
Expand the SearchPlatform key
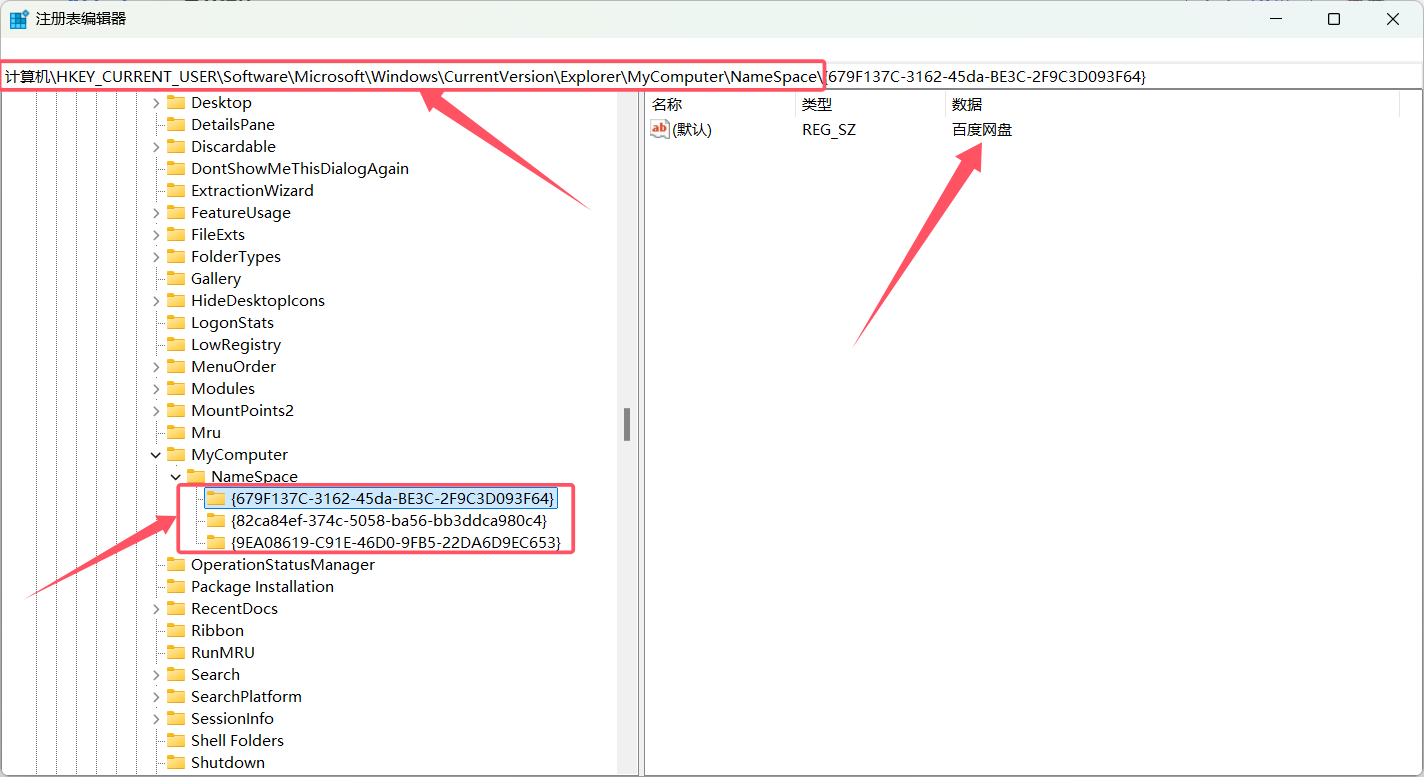click(155, 697)
